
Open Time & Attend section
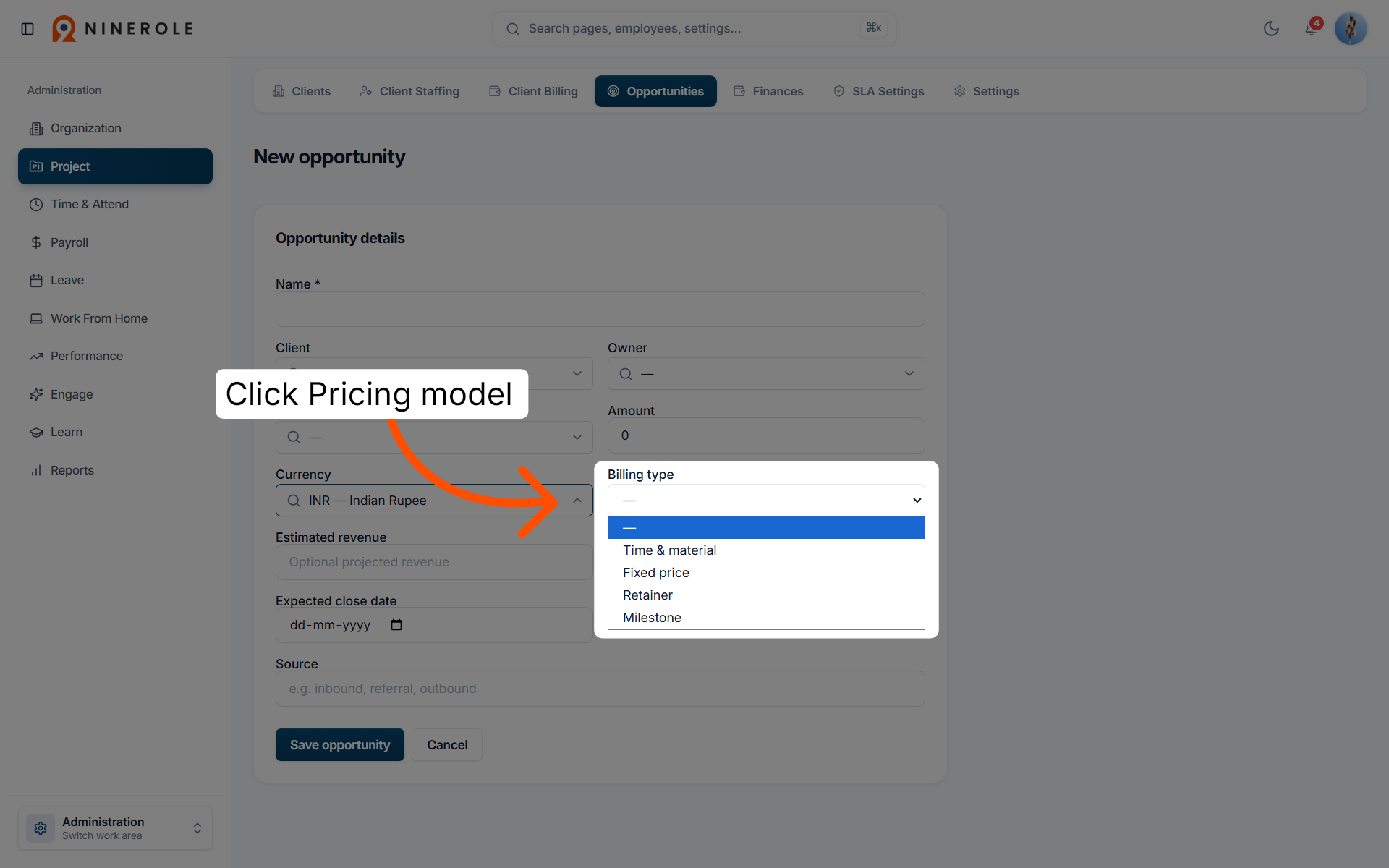(x=115, y=204)
